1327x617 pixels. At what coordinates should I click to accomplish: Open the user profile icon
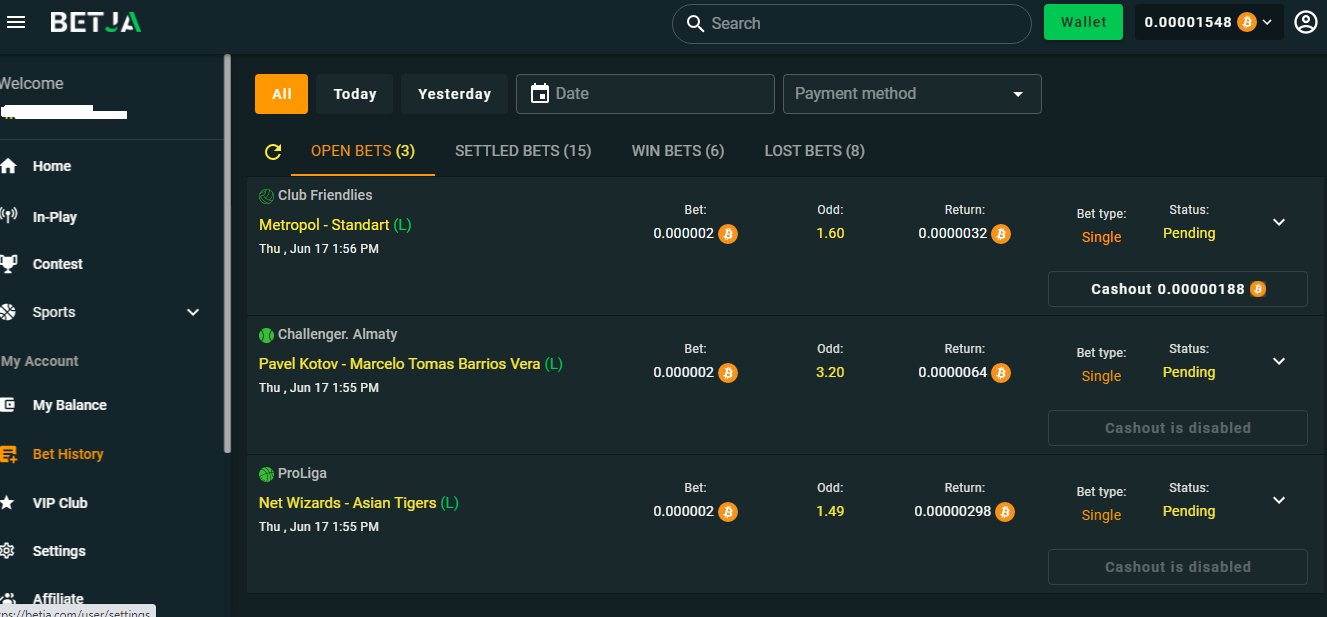1305,22
